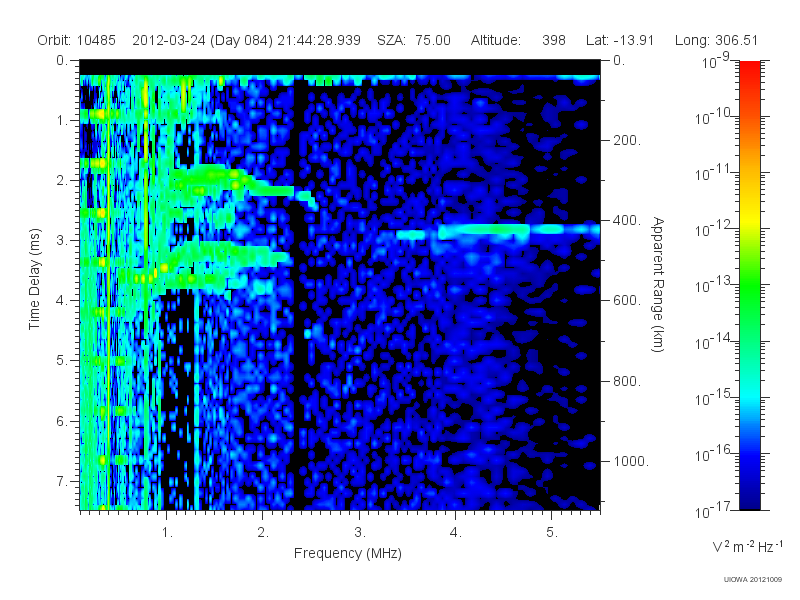800x600 pixels.
Task: Click frequency tick label 2.
Action: pos(263,532)
